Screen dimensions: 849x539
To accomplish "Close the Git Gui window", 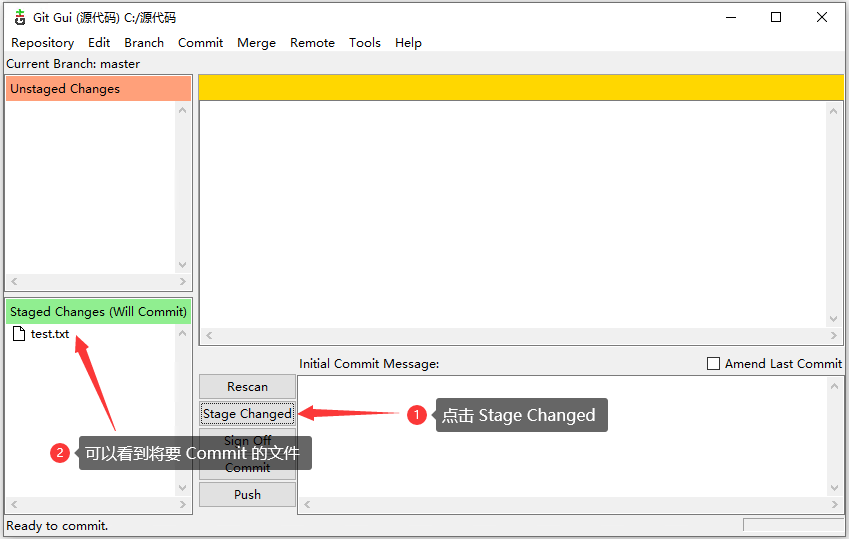I will 822,17.
